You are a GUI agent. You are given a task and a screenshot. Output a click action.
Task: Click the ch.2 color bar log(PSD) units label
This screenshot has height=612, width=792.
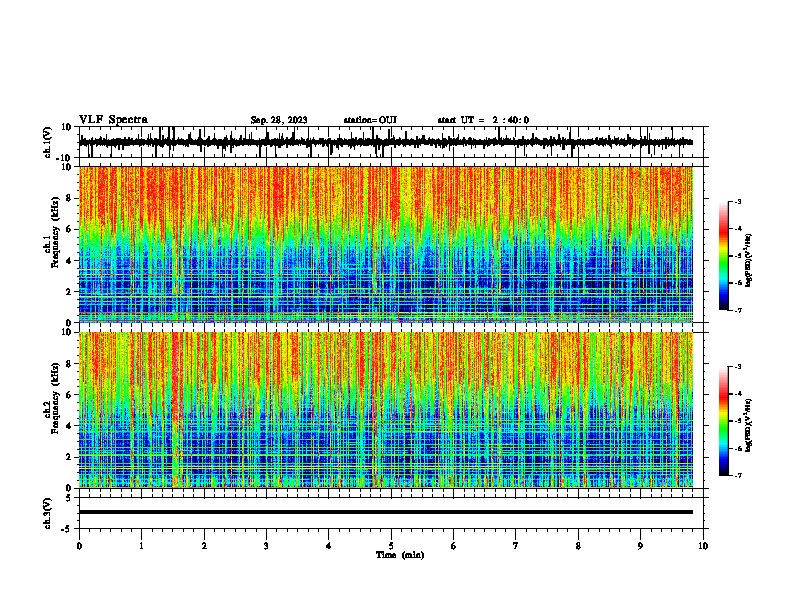[x=748, y=425]
